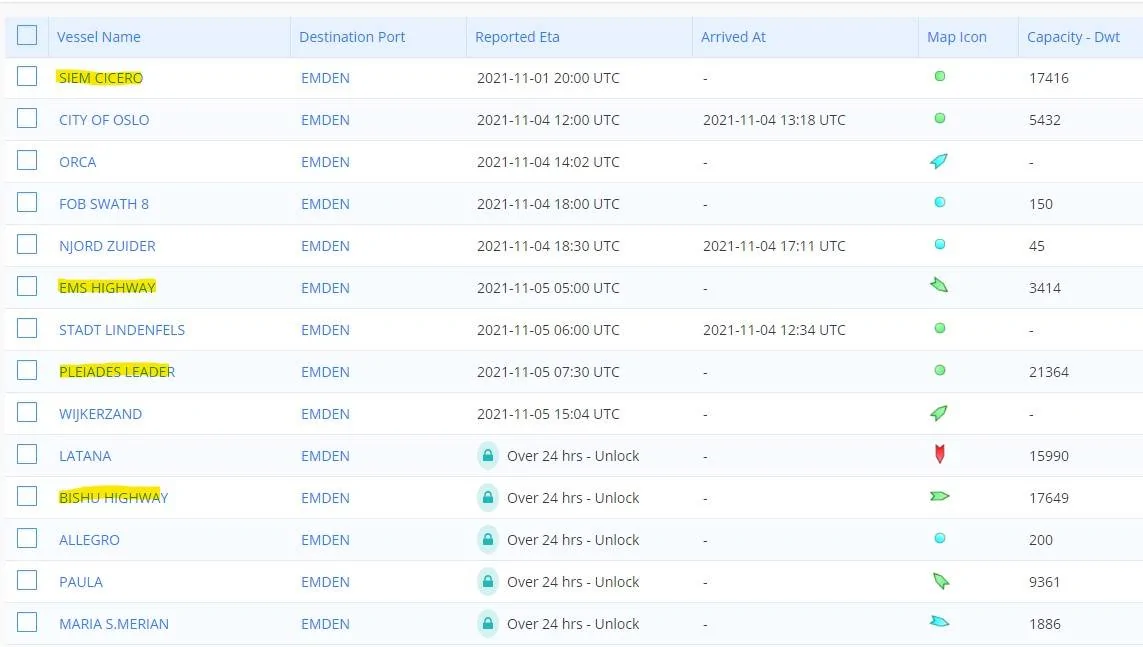This screenshot has width=1143, height=647.
Task: Tick the NJORD ZUIDER checkbox
Action: click(x=27, y=244)
